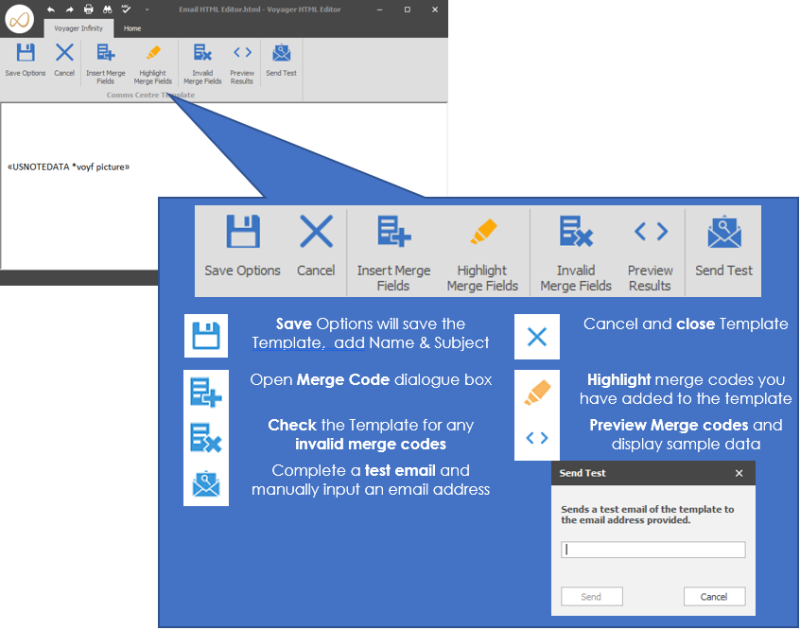Select the Voyager Infinity ribbon tab

tap(78, 29)
